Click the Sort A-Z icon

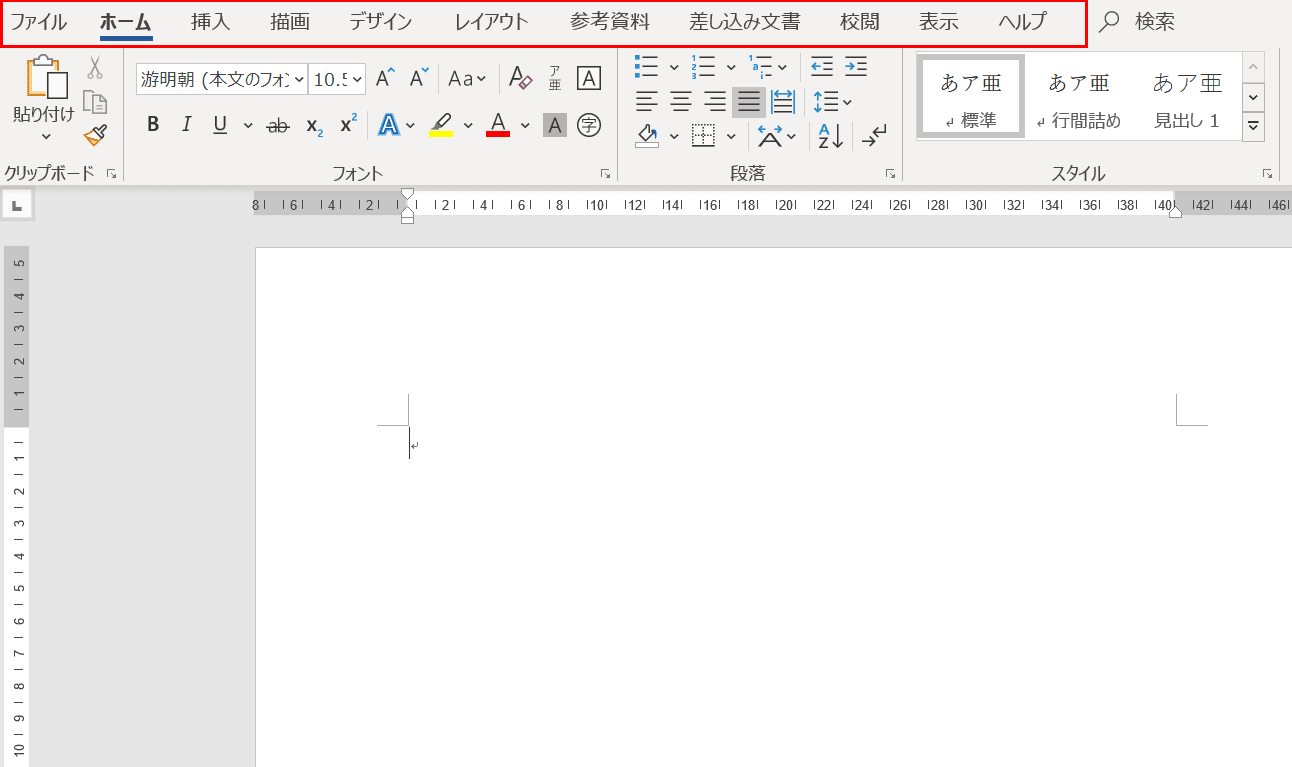(x=830, y=135)
